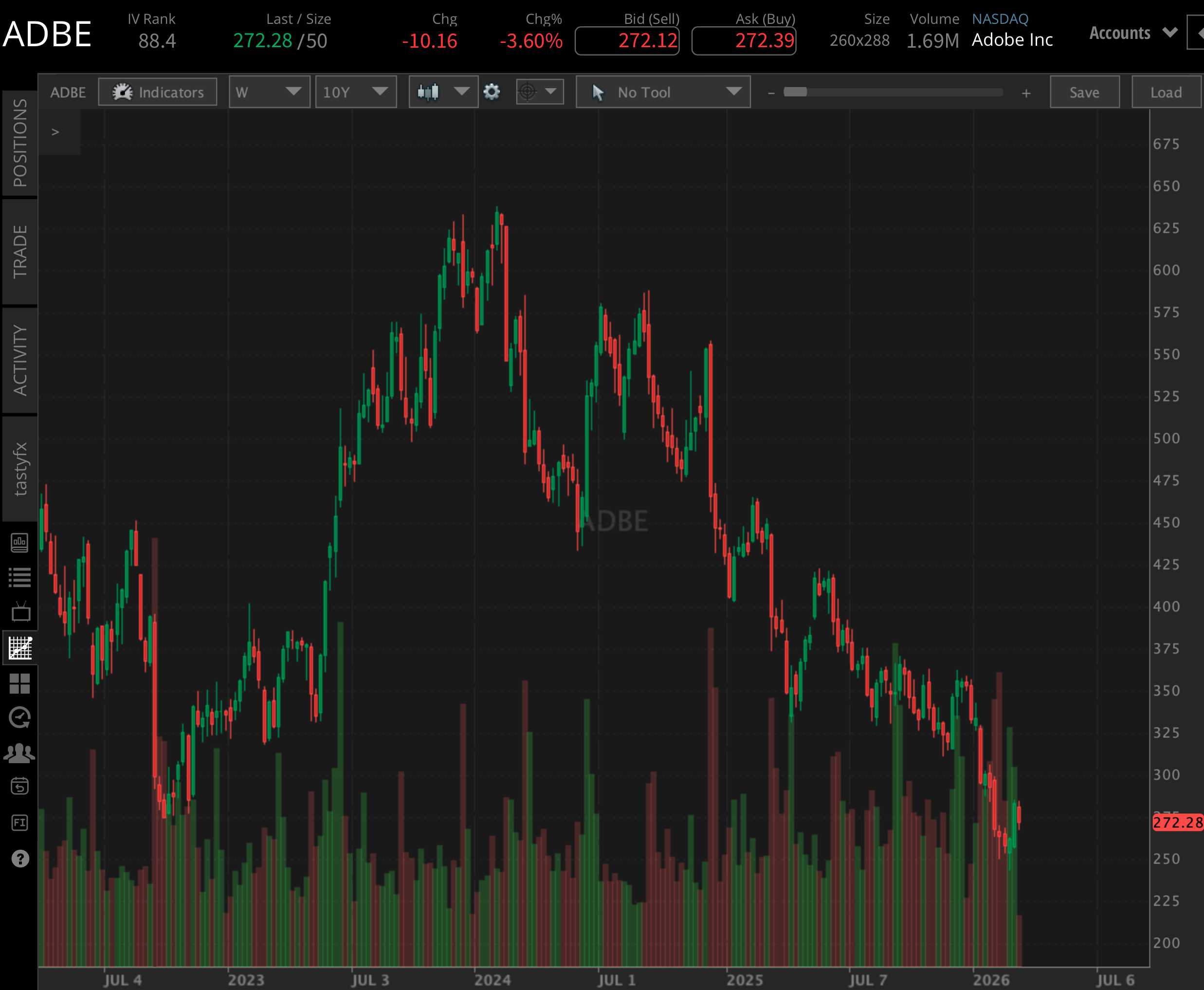
Task: Open the No Tool drawing tool dropdown
Action: click(663, 92)
